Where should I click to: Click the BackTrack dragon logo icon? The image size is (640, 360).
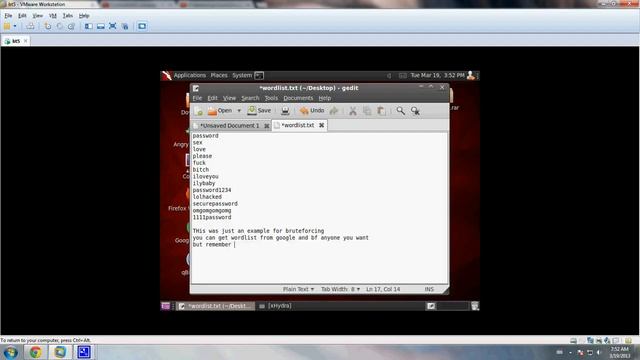click(x=167, y=76)
